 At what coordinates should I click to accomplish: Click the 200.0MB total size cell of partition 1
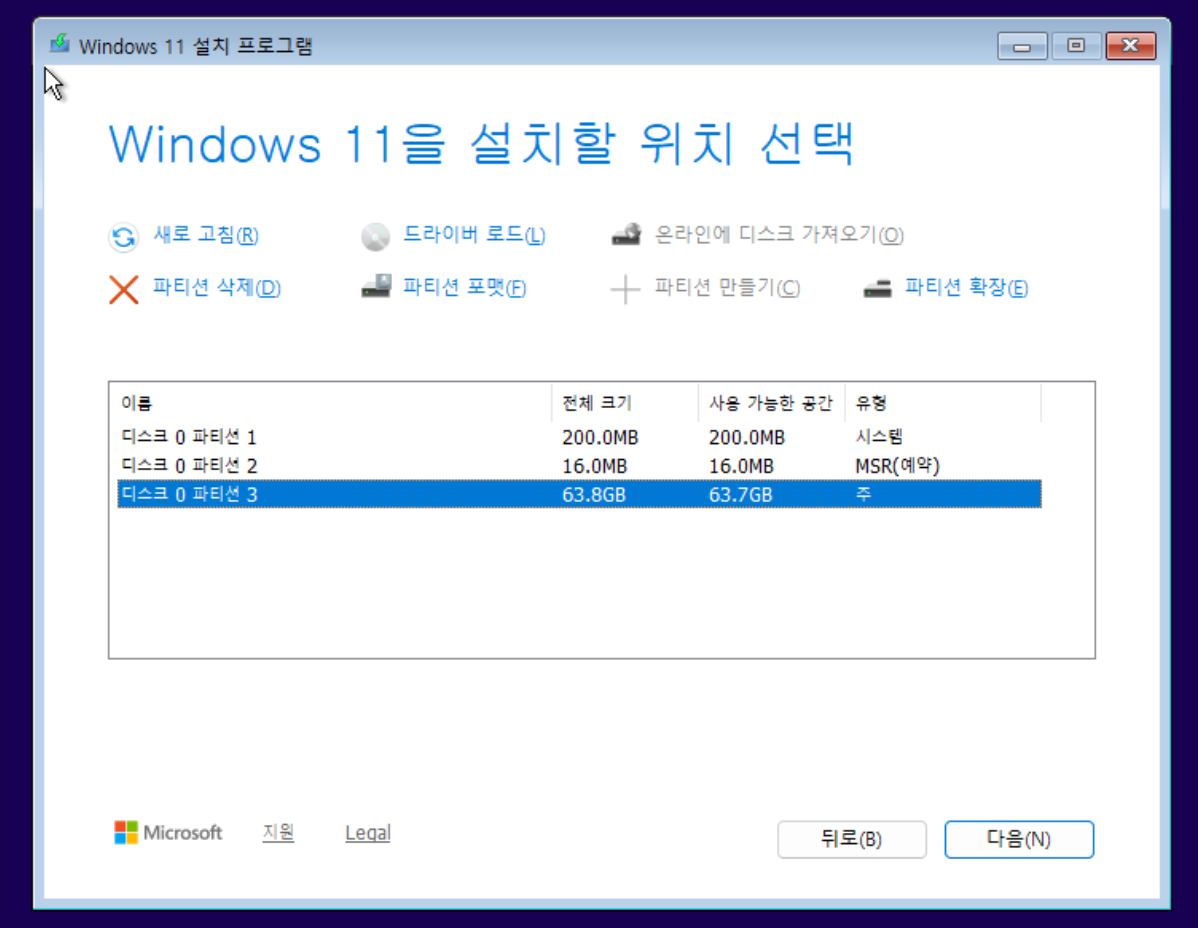(x=600, y=438)
